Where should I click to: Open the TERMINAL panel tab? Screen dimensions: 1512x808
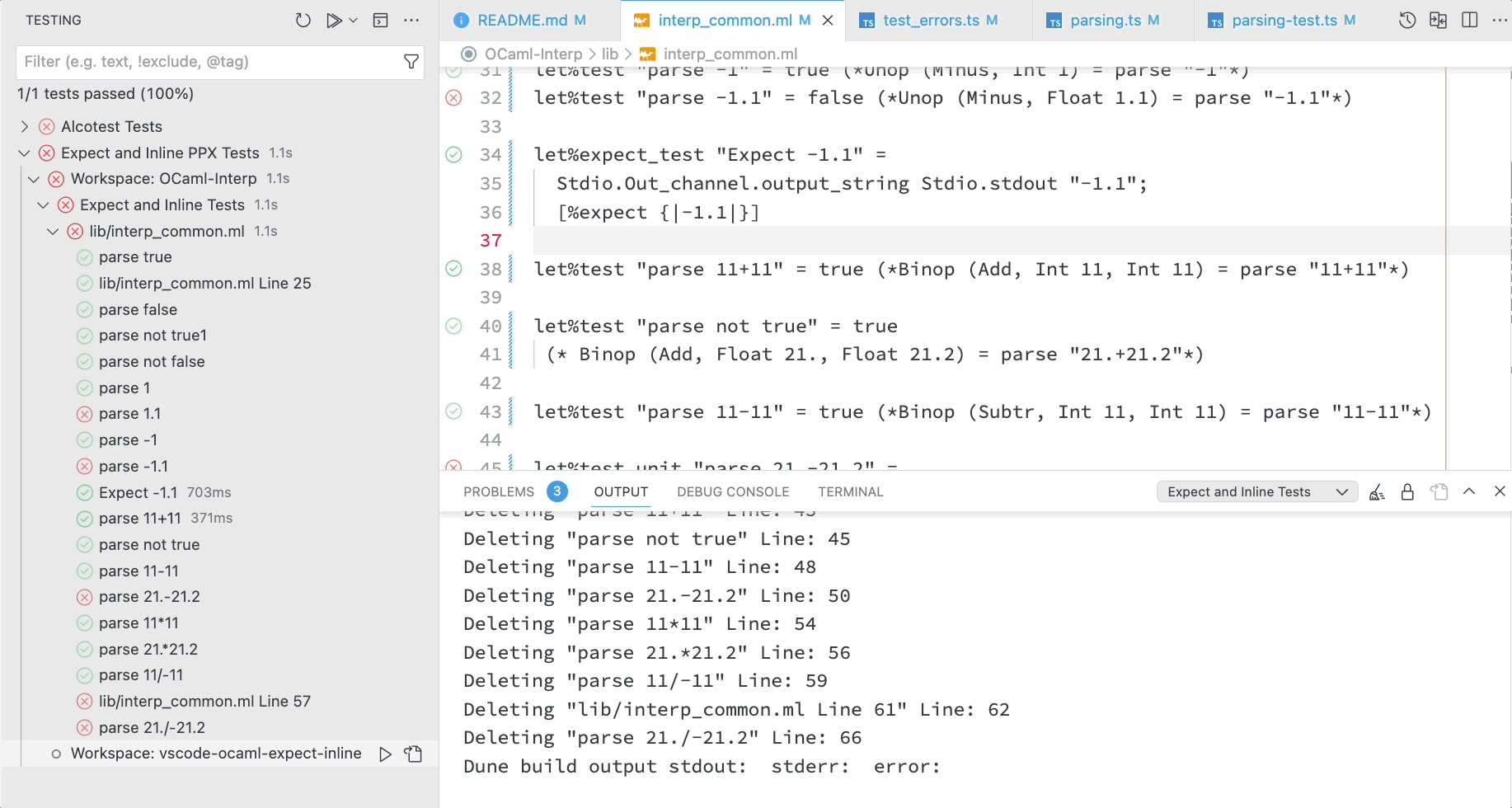pos(850,491)
